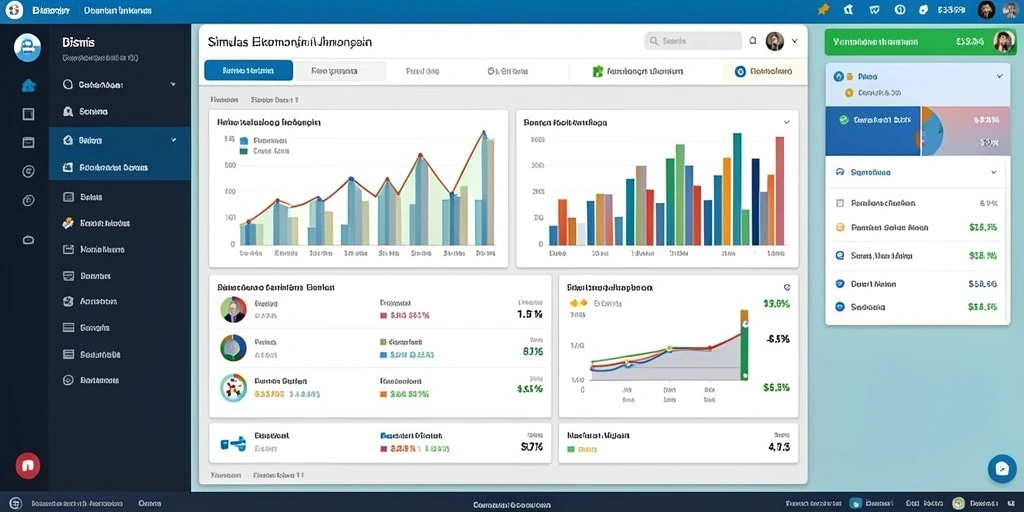The image size is (1024, 512).
Task: Click the yellow hand icon in the sidebar list
Action: 68,223
